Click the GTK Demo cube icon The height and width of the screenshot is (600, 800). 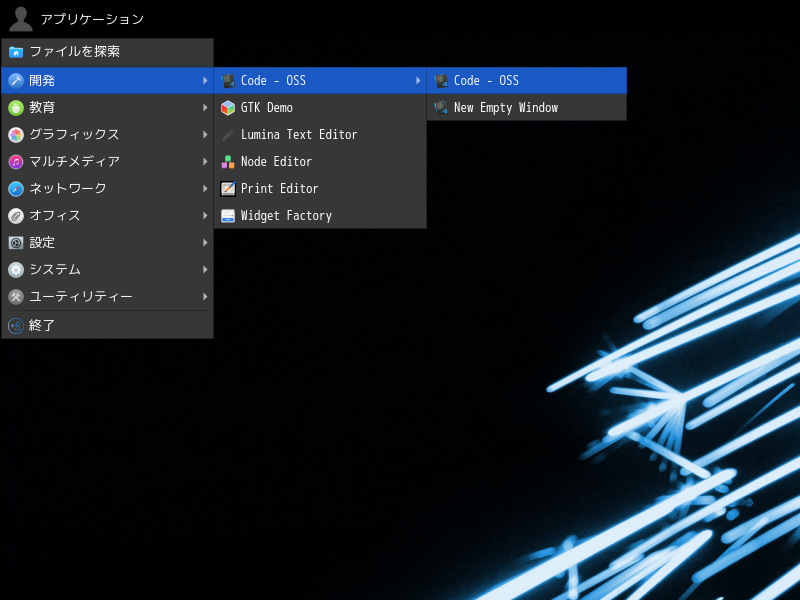click(x=228, y=108)
